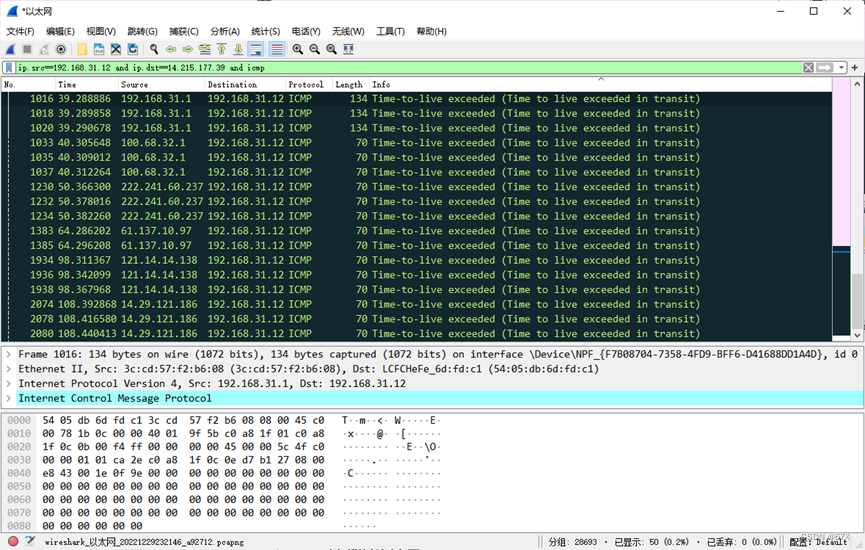This screenshot has width=865, height=550.
Task: Click the 配置: Default profile in status bar
Action: 819,542
